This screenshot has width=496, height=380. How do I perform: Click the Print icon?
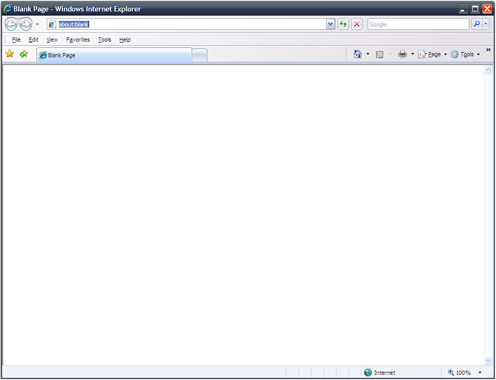pyautogui.click(x=403, y=54)
